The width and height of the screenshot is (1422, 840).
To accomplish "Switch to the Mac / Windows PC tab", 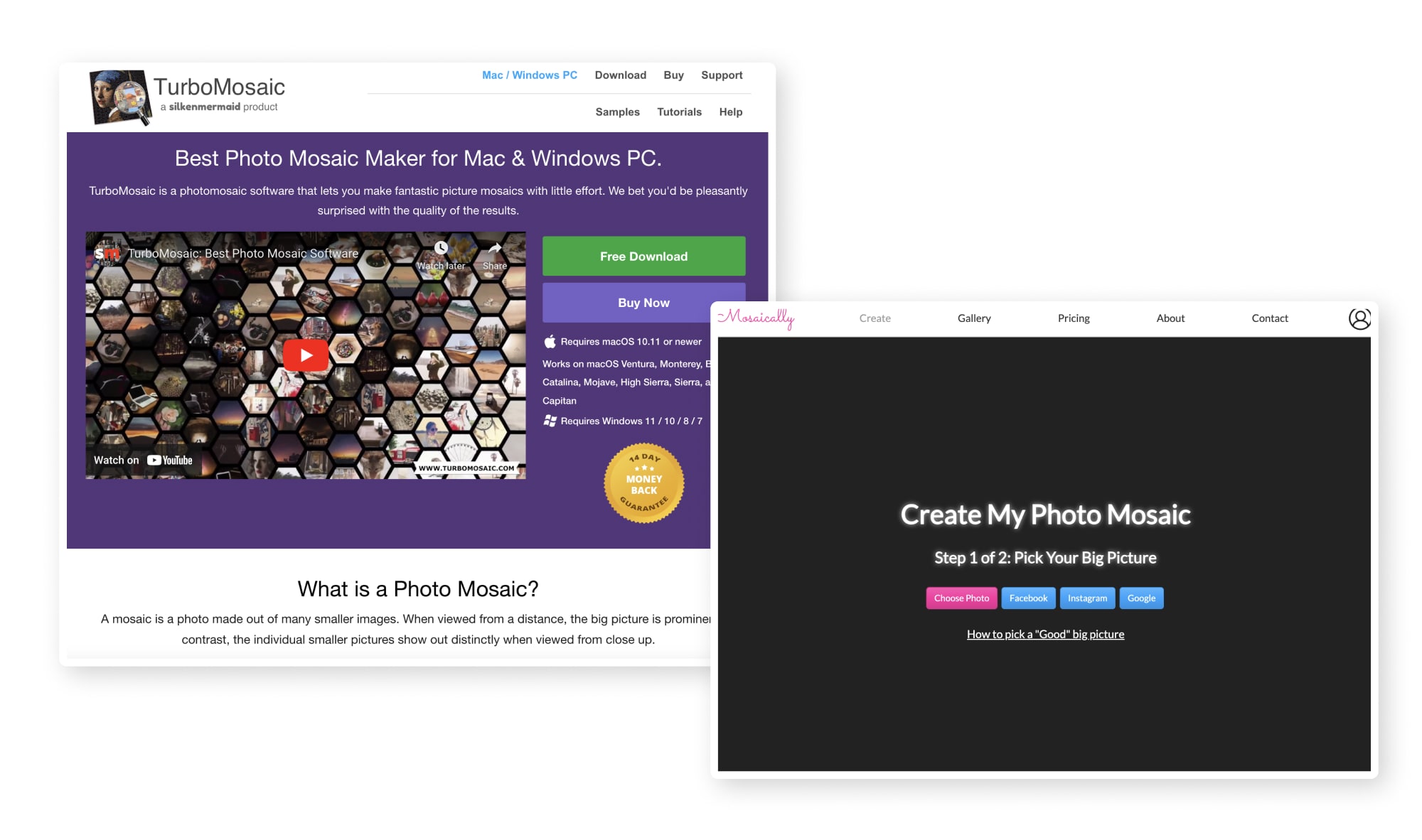I will pyautogui.click(x=529, y=75).
